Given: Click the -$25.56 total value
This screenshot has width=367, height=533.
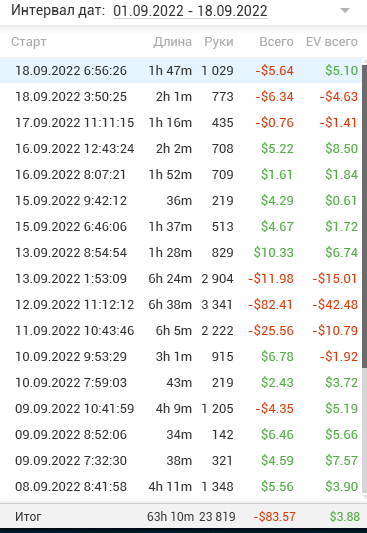Looking at the screenshot, I should click(270, 330).
